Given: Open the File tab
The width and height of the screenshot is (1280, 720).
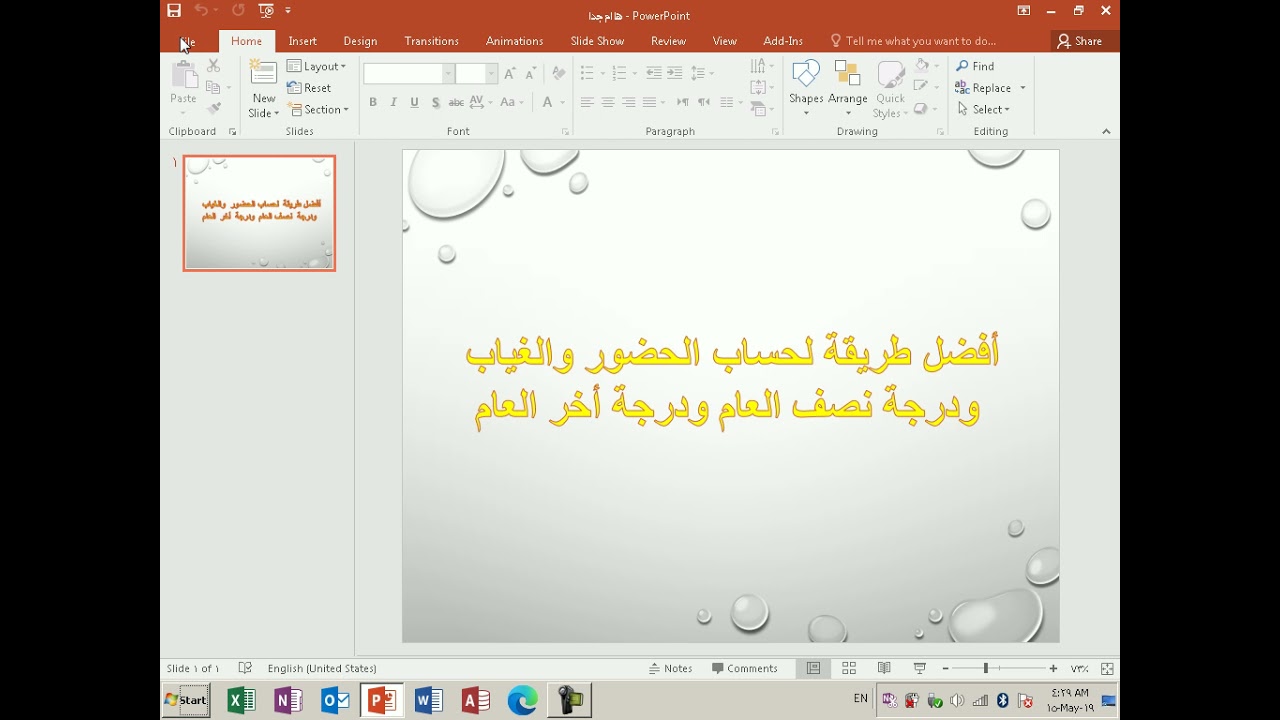Looking at the screenshot, I should click(x=187, y=41).
